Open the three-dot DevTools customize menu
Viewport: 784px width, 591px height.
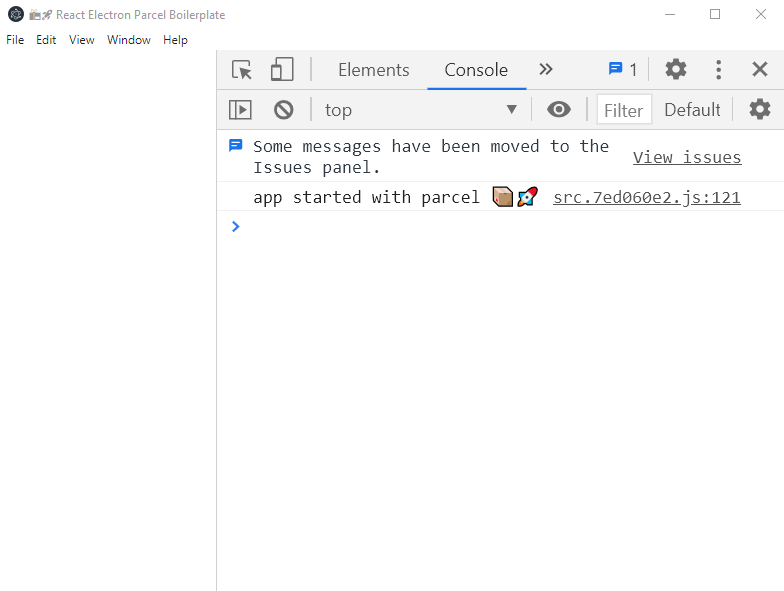718,70
